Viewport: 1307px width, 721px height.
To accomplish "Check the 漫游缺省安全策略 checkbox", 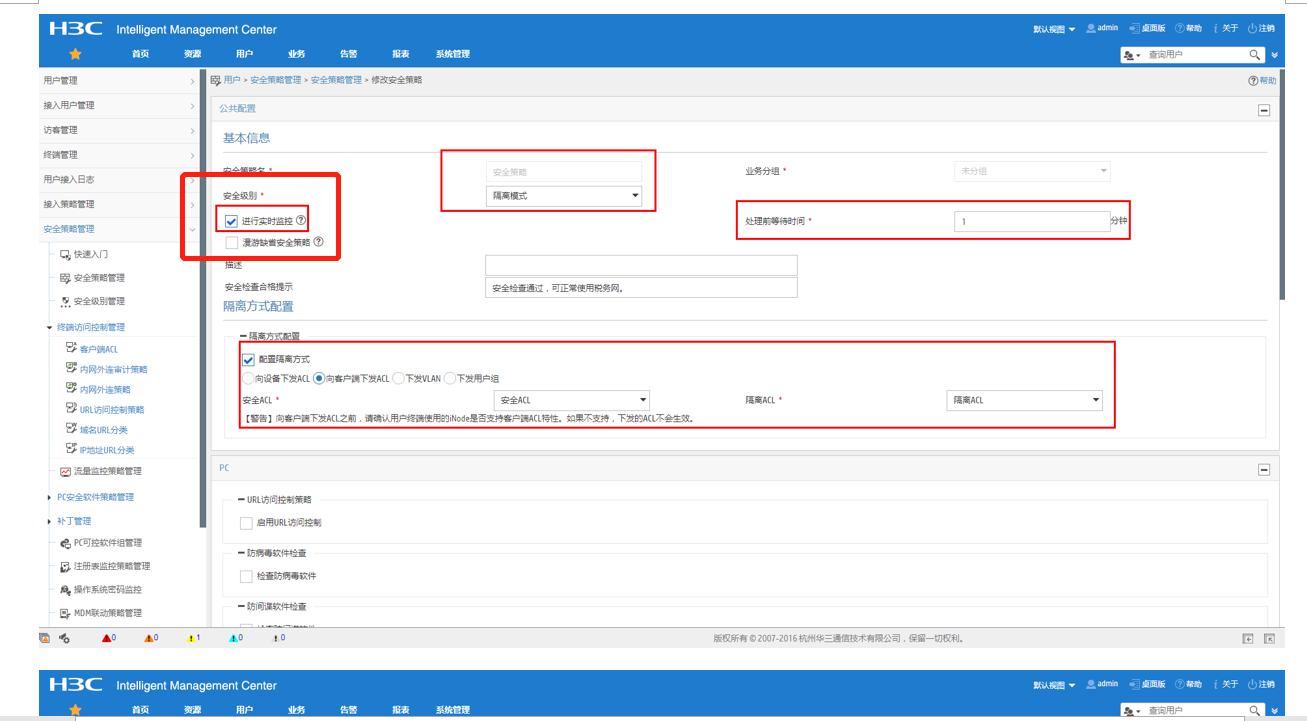I will 232,242.
